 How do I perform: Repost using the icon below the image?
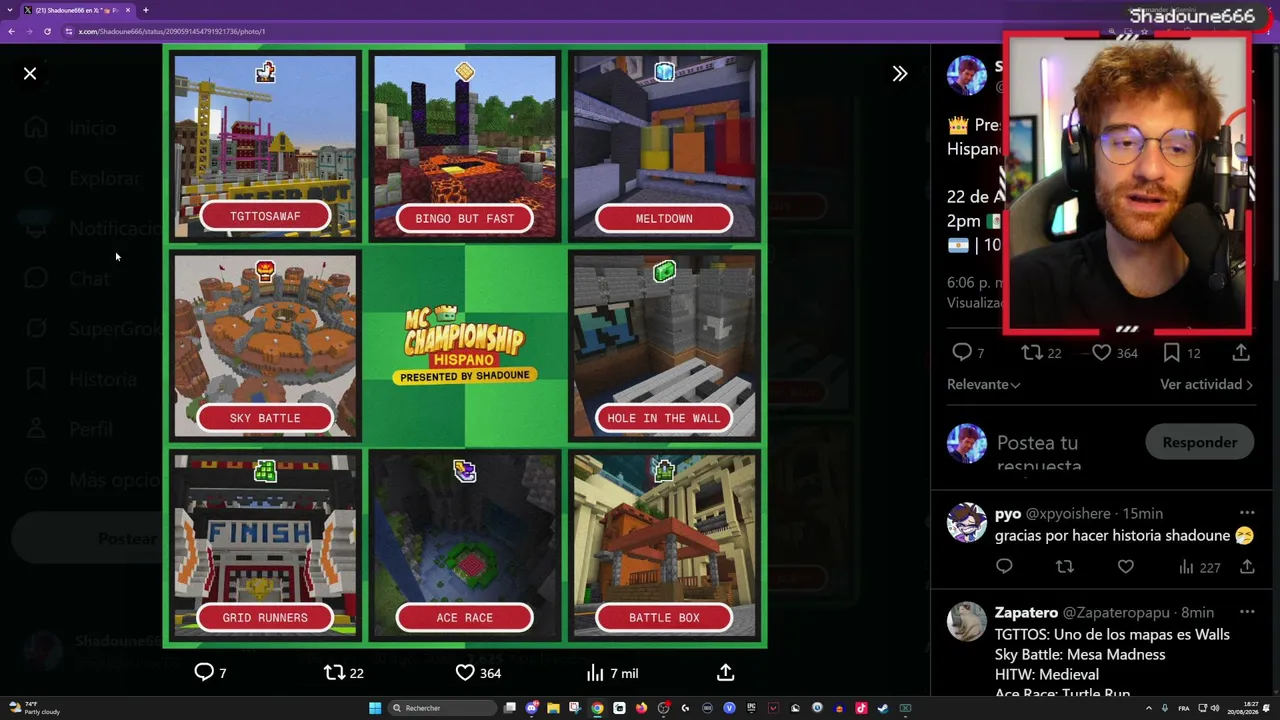pyautogui.click(x=344, y=673)
